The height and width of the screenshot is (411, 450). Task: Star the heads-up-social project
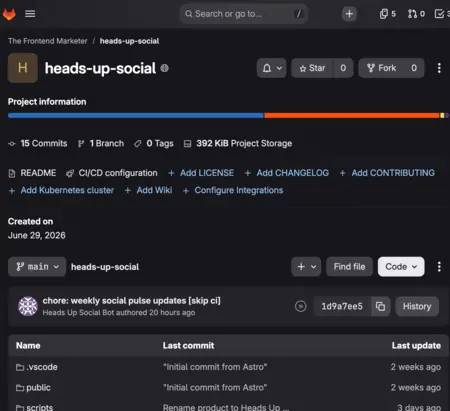(312, 68)
